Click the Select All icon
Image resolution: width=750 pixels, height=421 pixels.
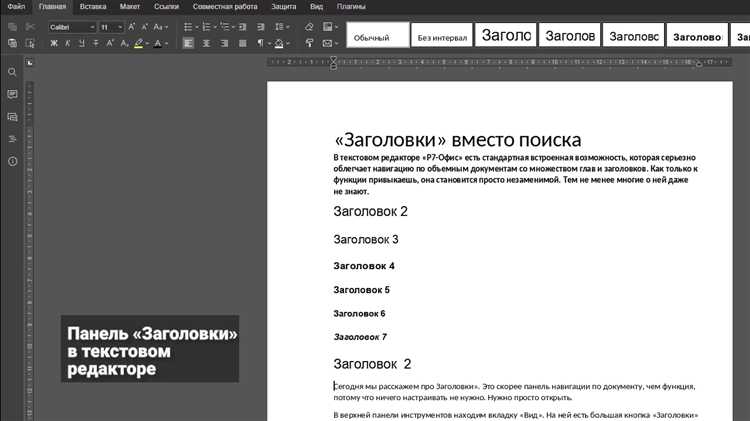point(30,44)
